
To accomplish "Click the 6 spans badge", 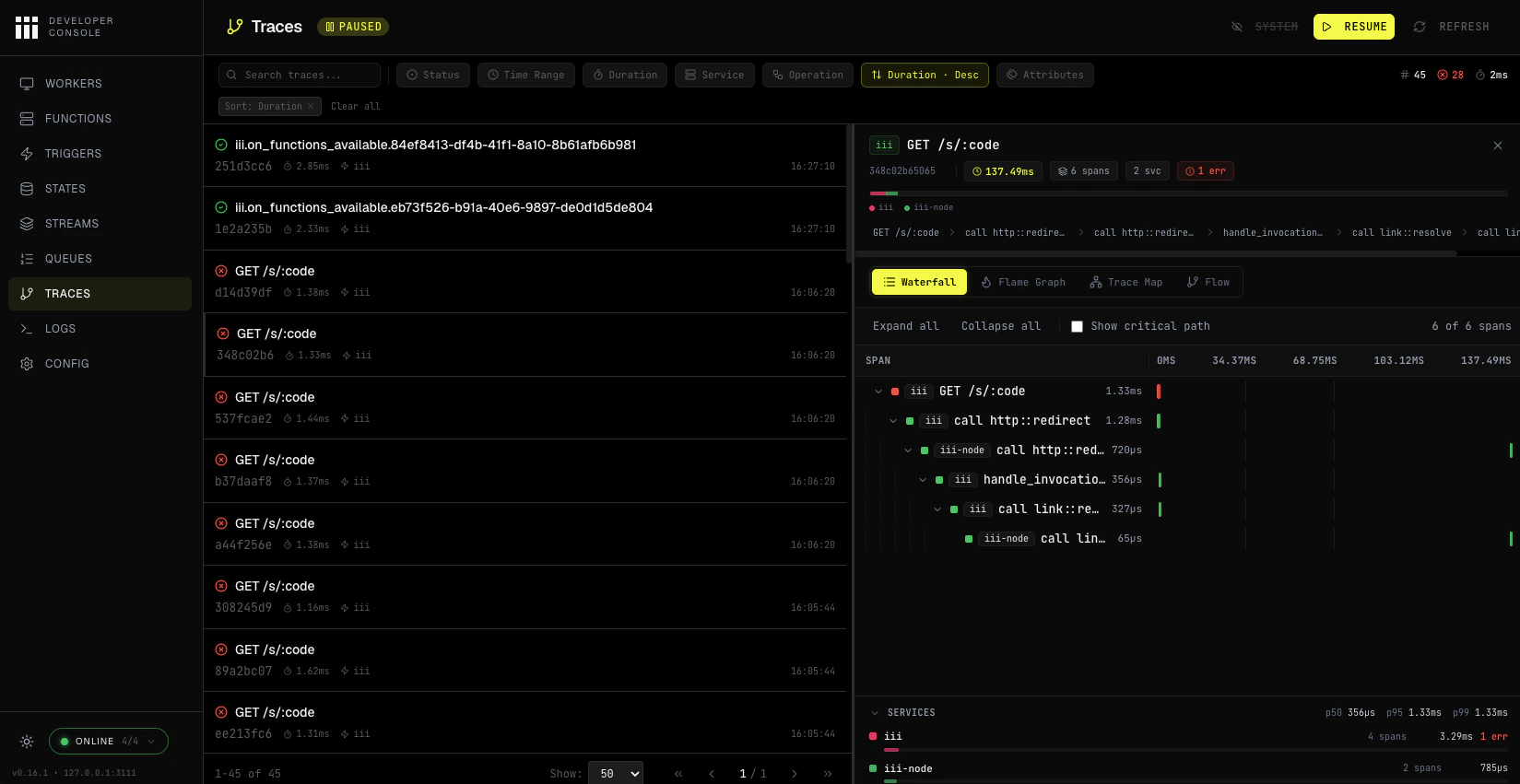I will point(1084,171).
